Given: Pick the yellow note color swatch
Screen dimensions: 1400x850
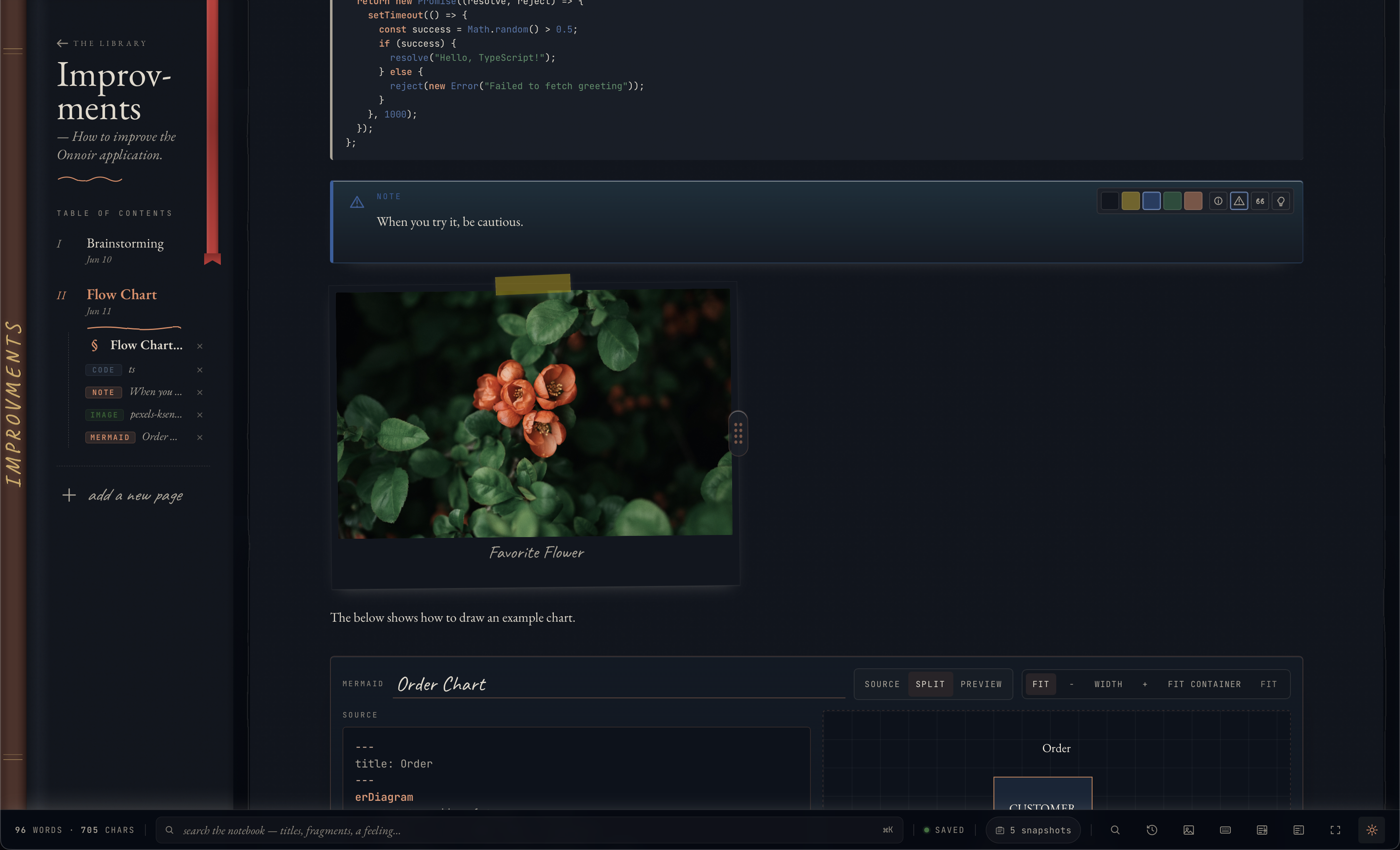Looking at the screenshot, I should (x=1131, y=201).
